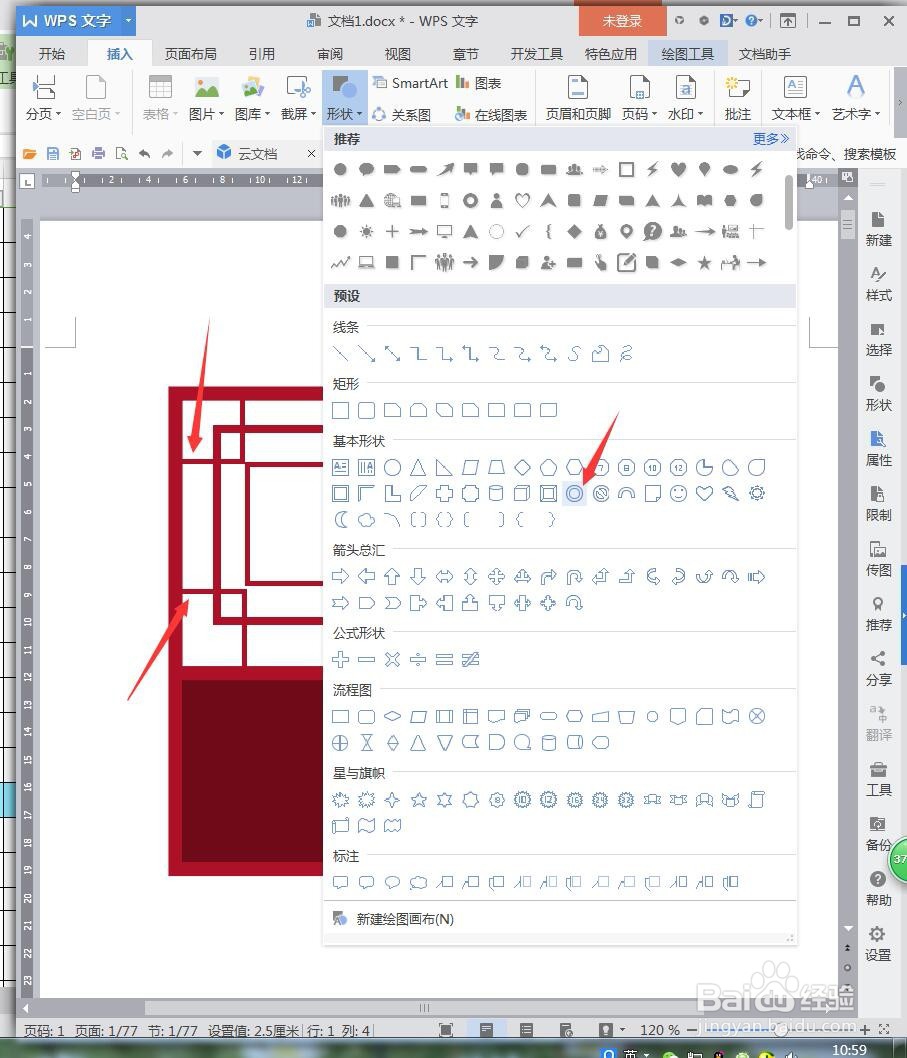This screenshot has width=907, height=1058.
Task: Pick the right arrow in block arrows
Action: pos(341,576)
